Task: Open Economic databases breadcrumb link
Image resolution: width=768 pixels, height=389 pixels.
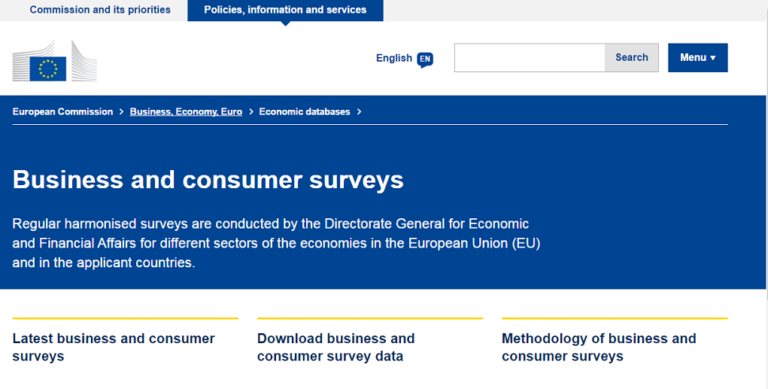Action: (x=305, y=112)
